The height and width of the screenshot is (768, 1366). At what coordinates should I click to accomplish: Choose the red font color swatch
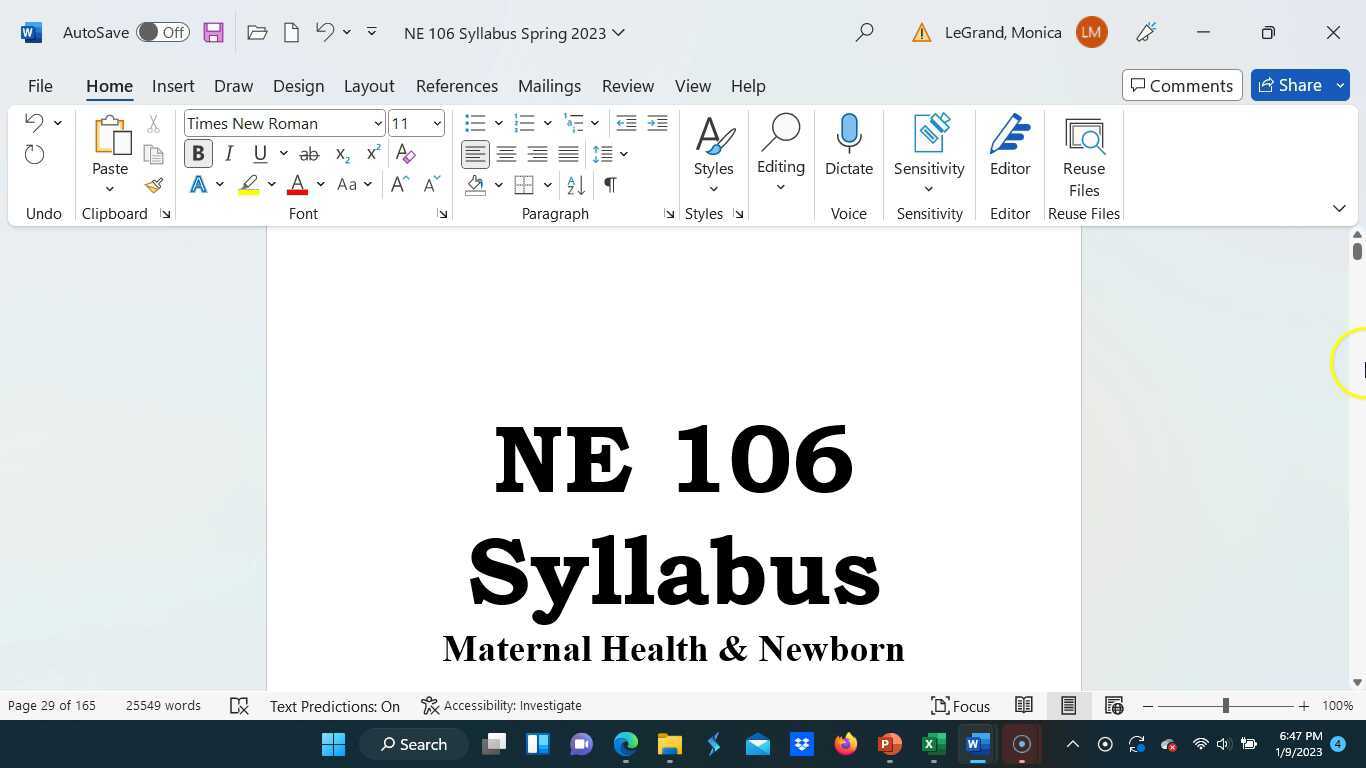click(297, 185)
